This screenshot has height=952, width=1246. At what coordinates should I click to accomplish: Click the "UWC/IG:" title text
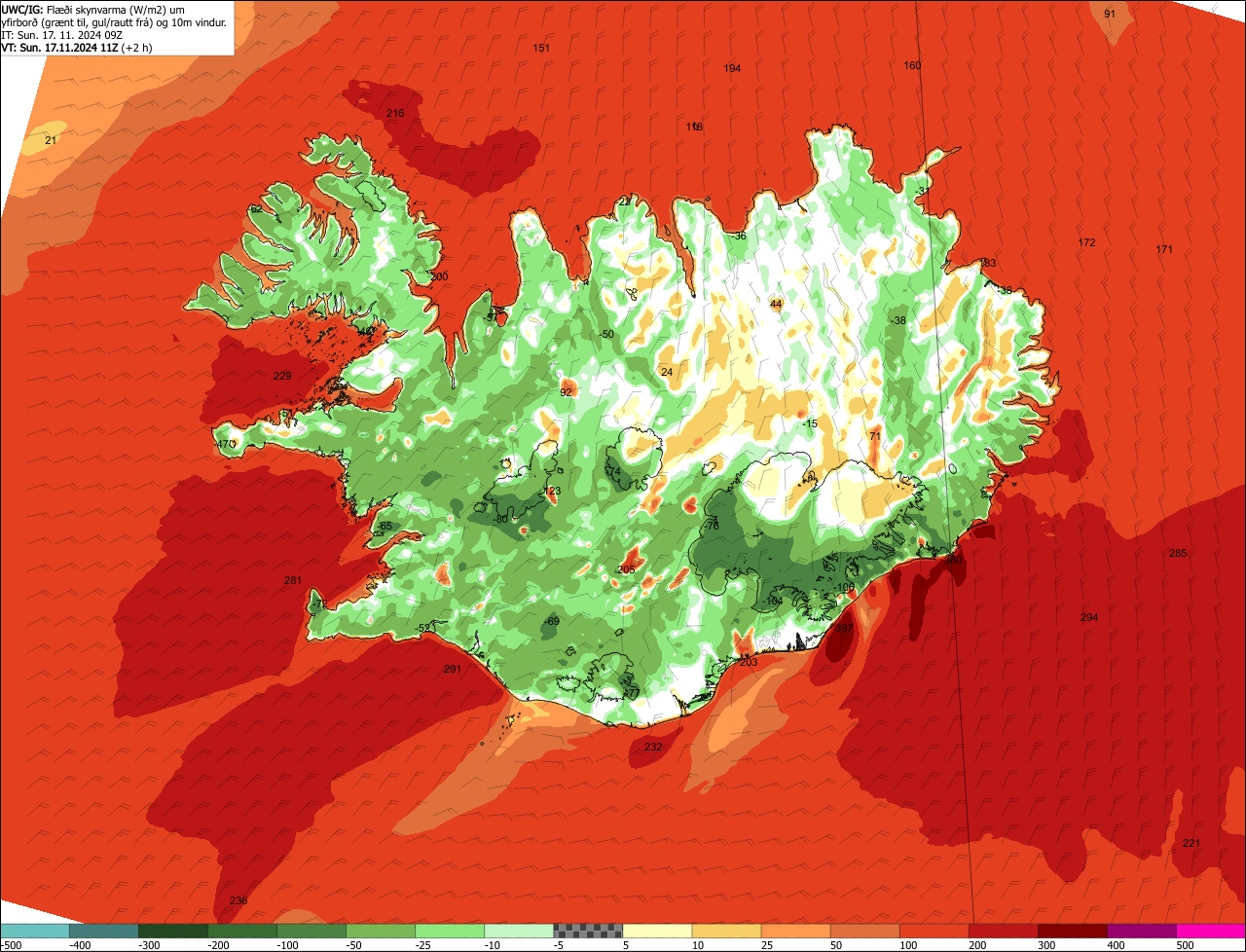coord(22,8)
